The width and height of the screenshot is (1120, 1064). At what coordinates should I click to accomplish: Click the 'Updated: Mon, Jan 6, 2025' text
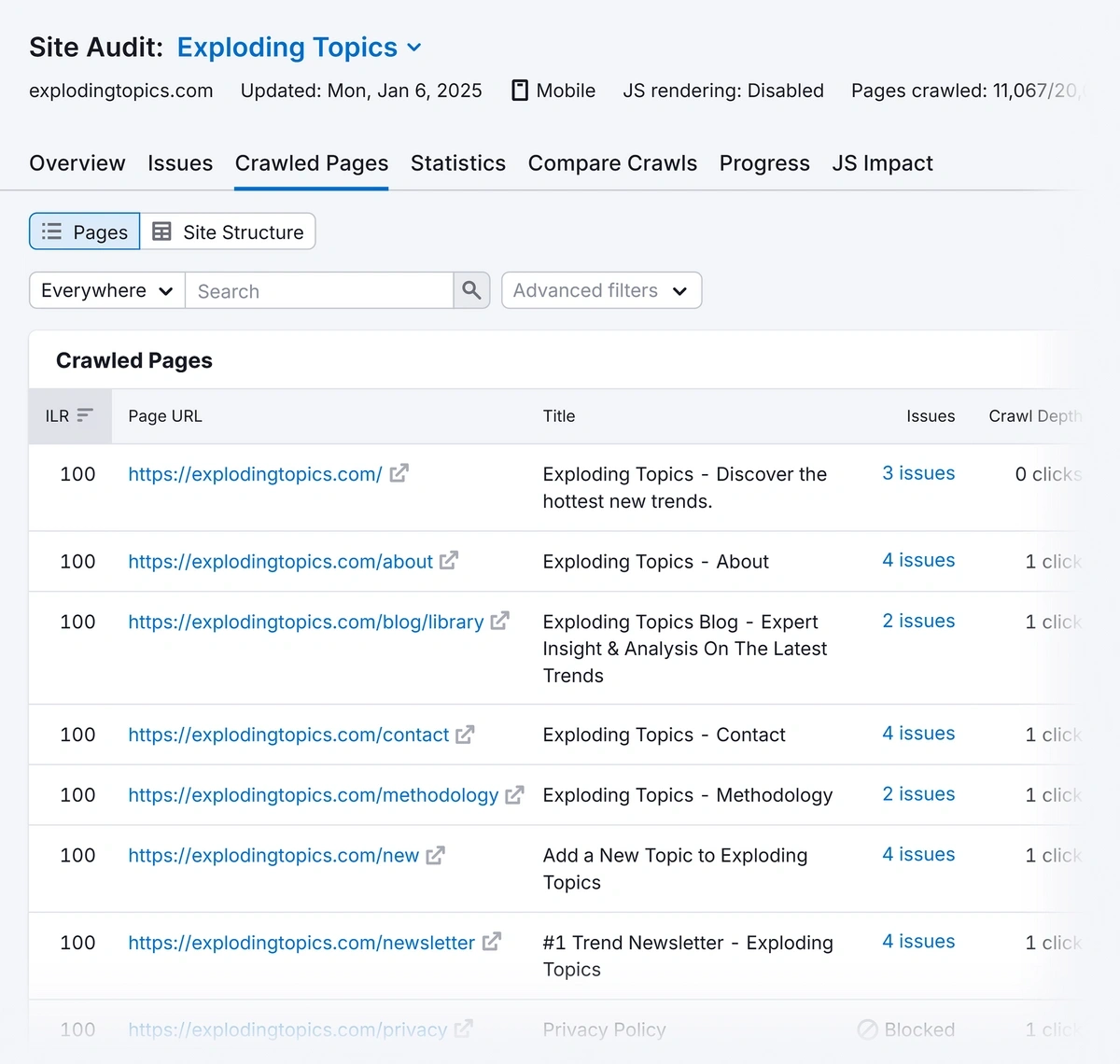[361, 91]
